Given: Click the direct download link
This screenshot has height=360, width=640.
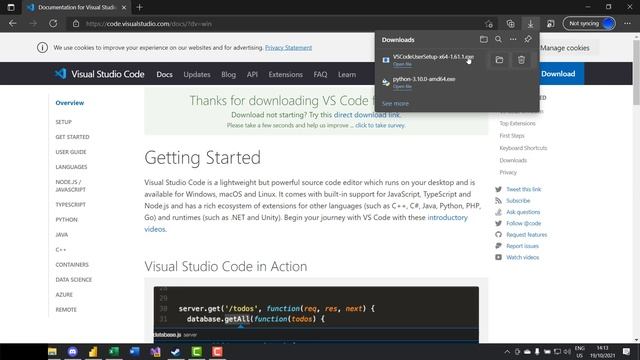Looking at the screenshot, I should pos(367,115).
